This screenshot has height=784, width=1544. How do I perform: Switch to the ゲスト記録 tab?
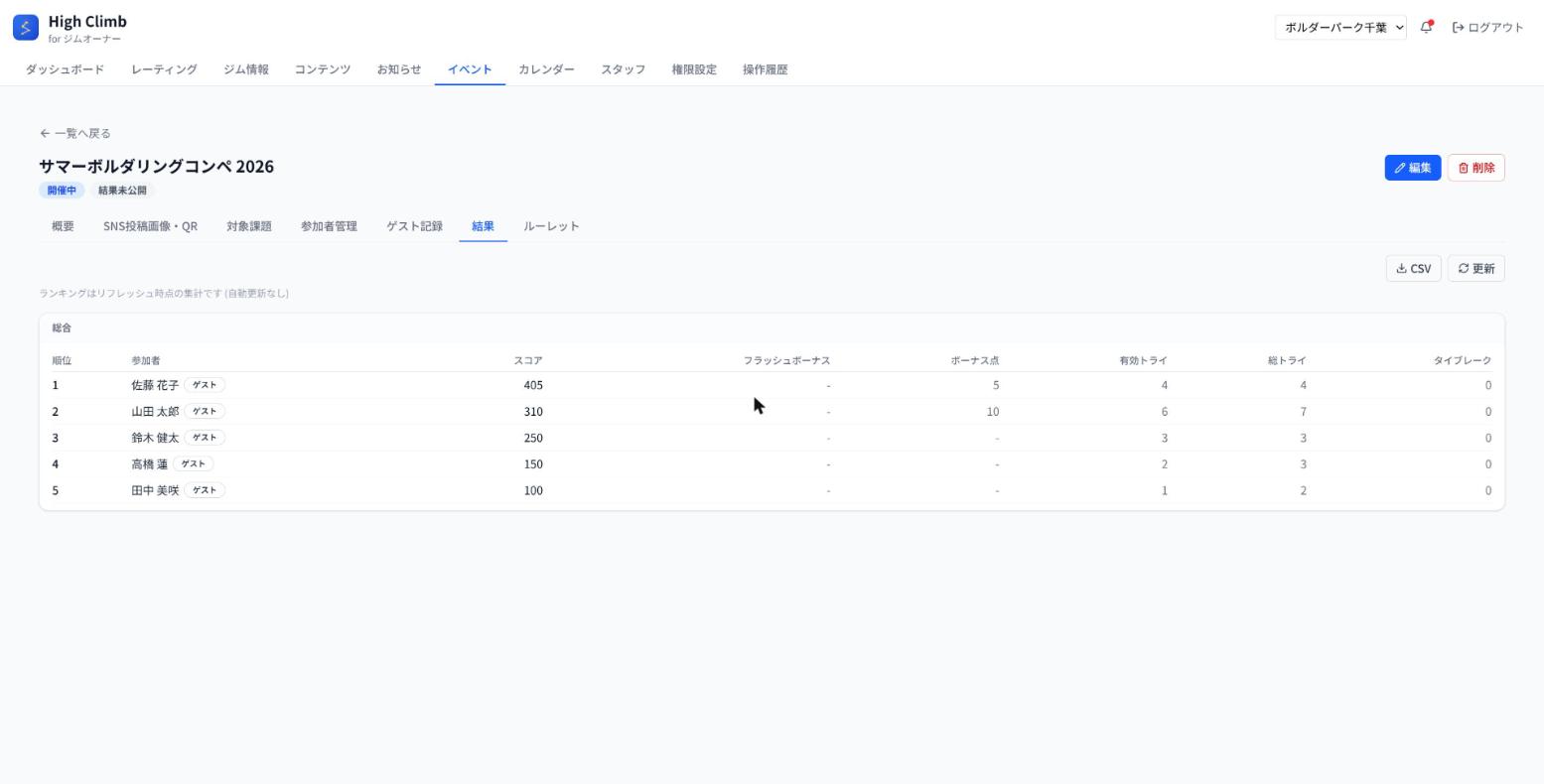tap(414, 226)
